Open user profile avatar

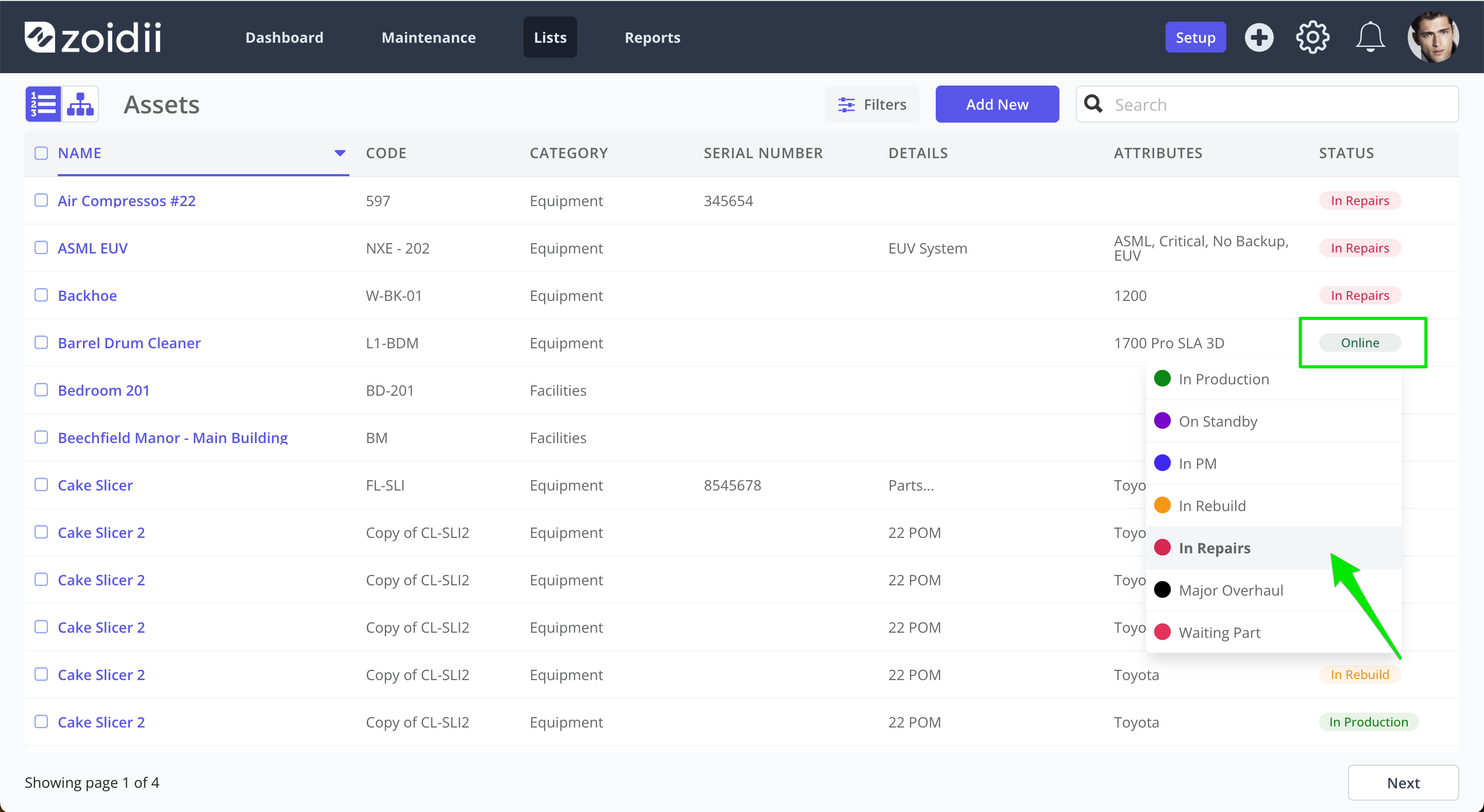point(1432,38)
